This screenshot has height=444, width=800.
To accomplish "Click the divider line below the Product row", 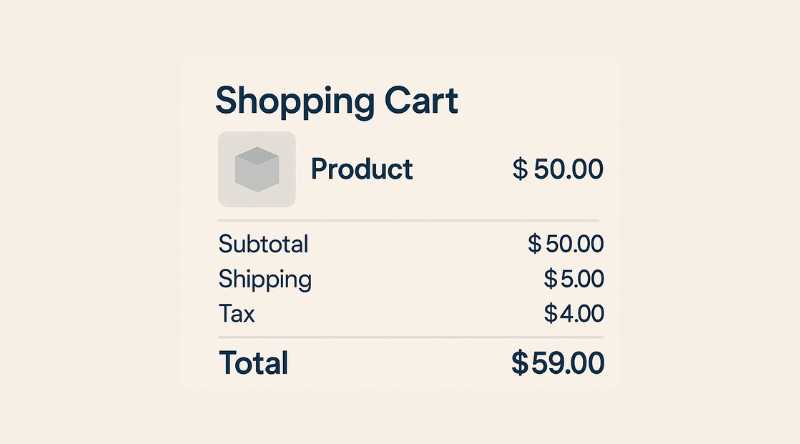I will click(408, 220).
